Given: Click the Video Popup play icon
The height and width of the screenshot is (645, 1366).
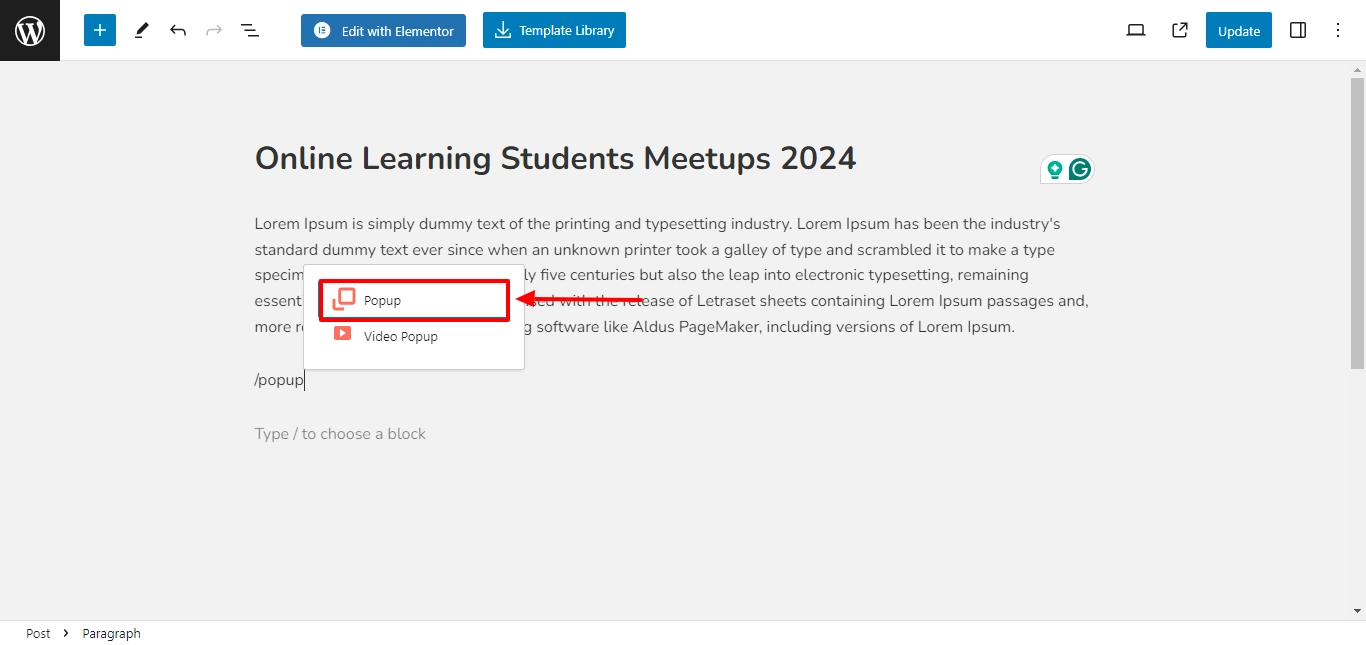Looking at the screenshot, I should pos(343,334).
